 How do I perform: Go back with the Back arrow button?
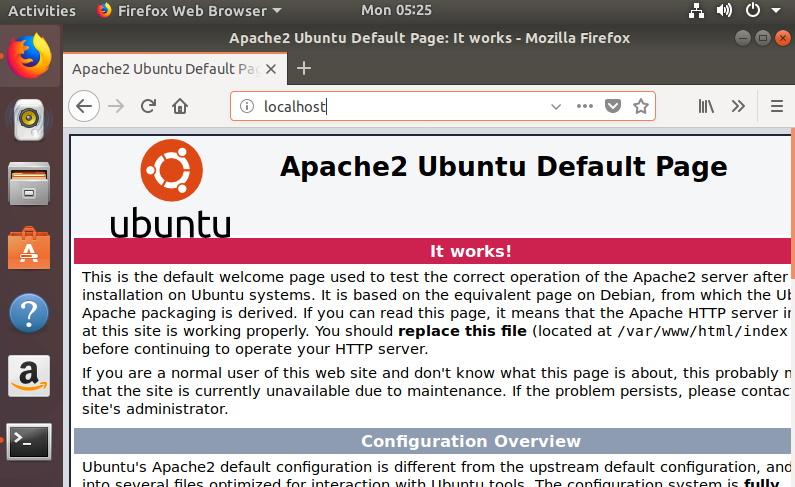coord(84,106)
